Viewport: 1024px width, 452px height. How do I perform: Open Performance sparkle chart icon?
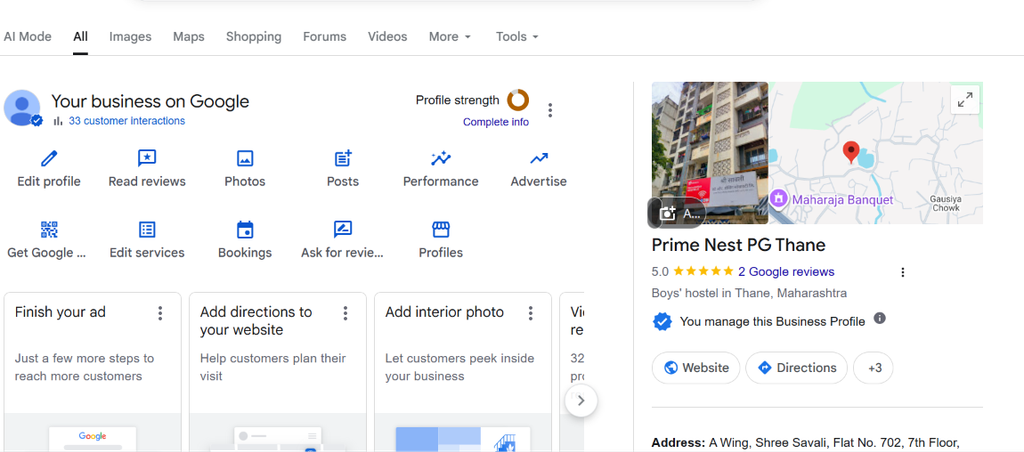tap(441, 158)
